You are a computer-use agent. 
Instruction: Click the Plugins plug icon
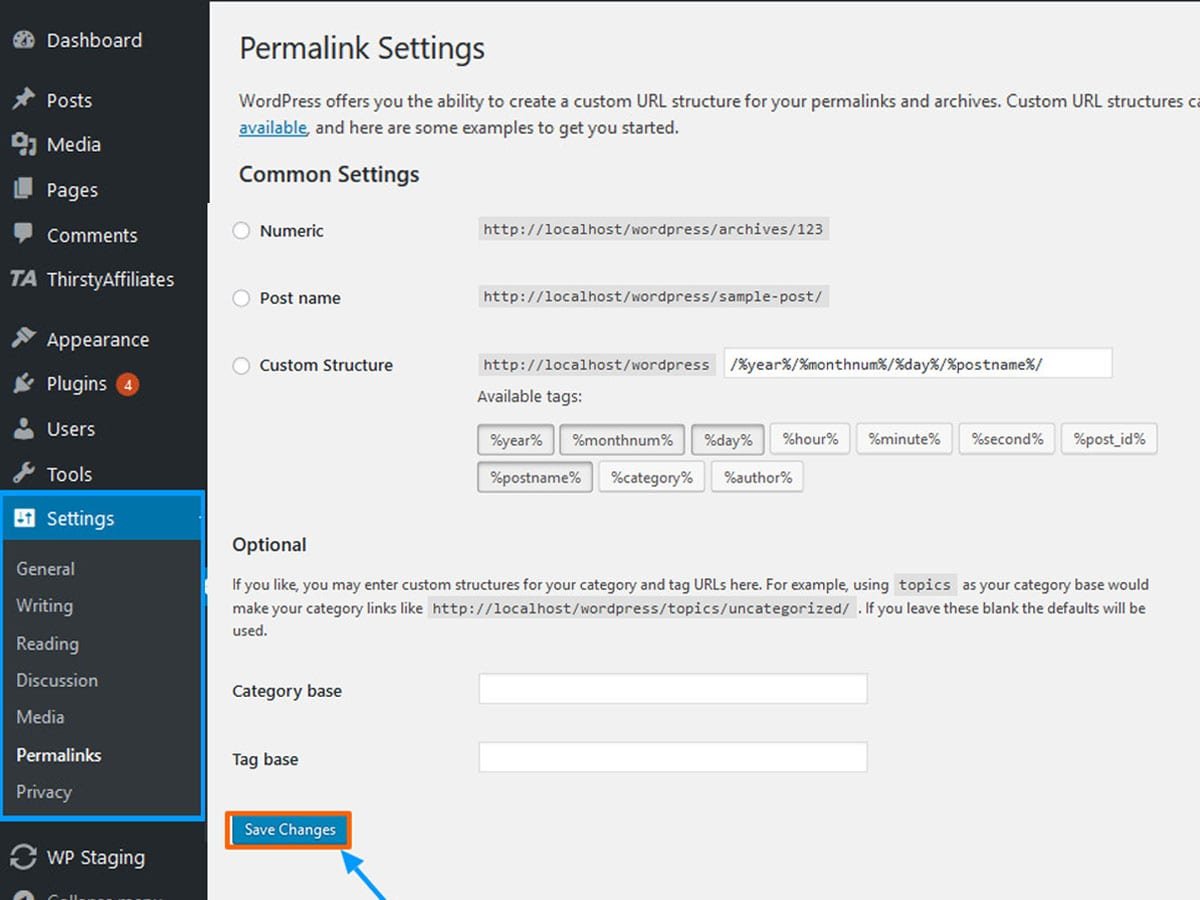point(23,384)
